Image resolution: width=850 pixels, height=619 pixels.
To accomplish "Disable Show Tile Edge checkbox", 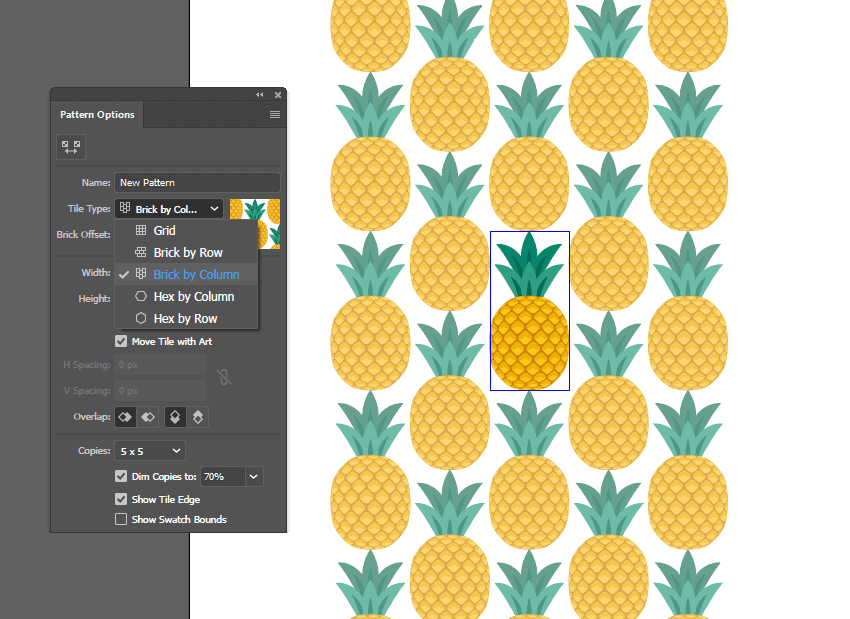I will click(x=121, y=499).
